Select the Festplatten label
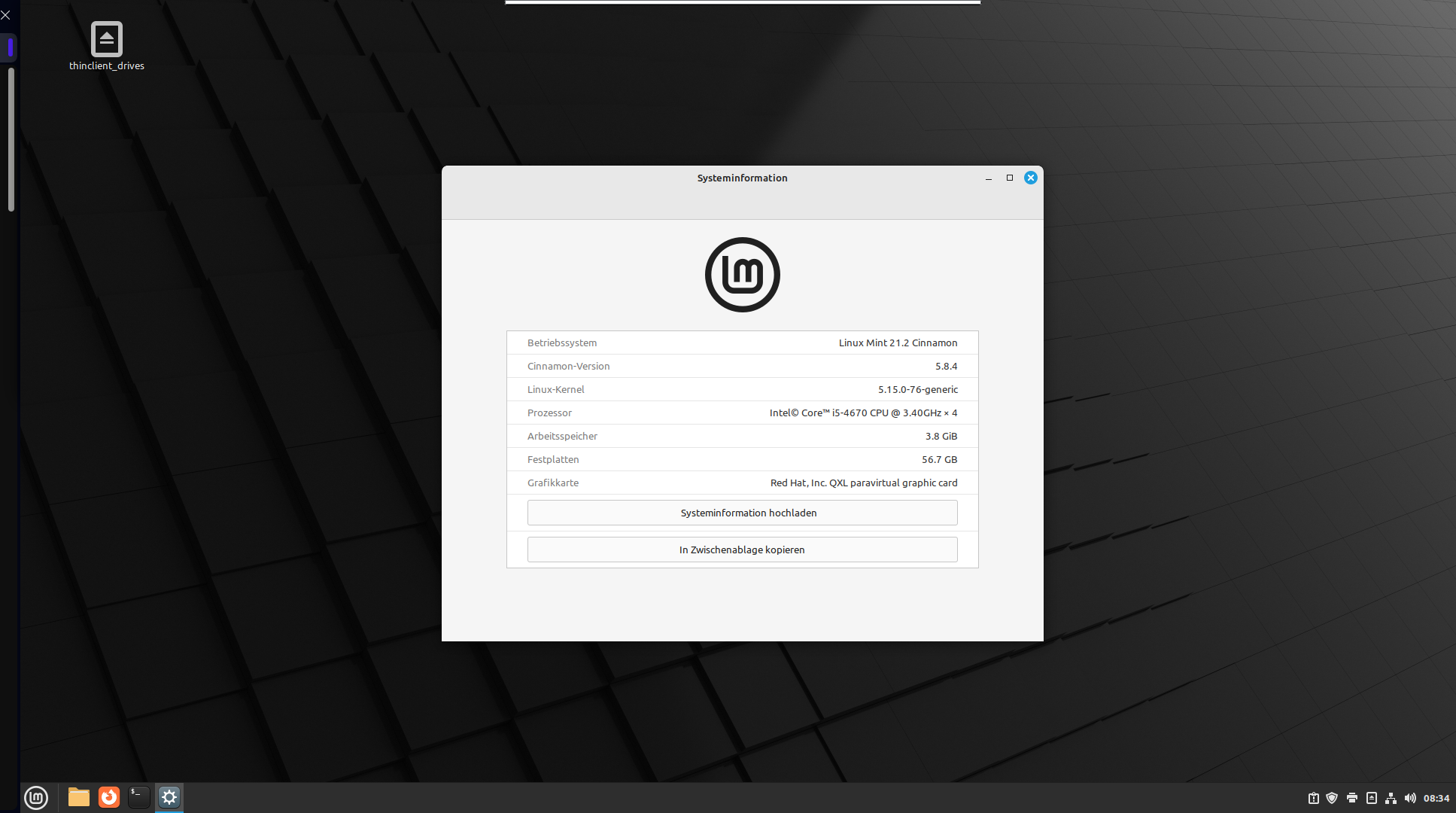Screen dimensions: 1456x813 click(553, 459)
